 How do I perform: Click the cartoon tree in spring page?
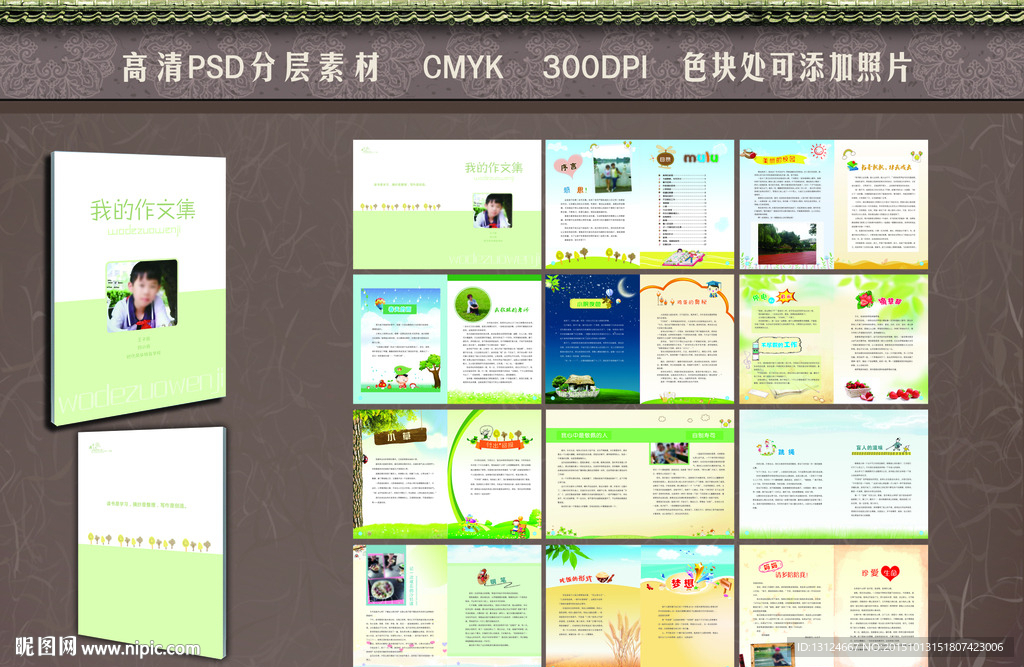click(430, 370)
